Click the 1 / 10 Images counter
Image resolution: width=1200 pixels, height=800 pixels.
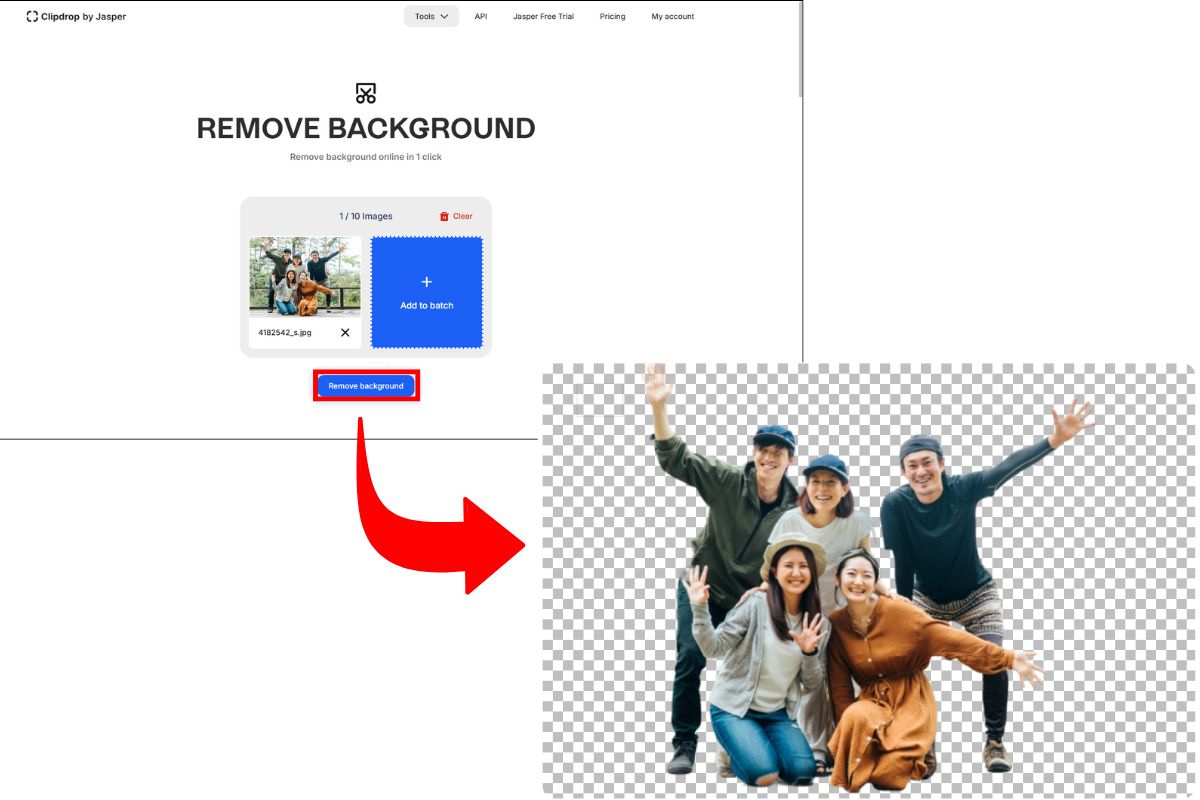tap(366, 216)
